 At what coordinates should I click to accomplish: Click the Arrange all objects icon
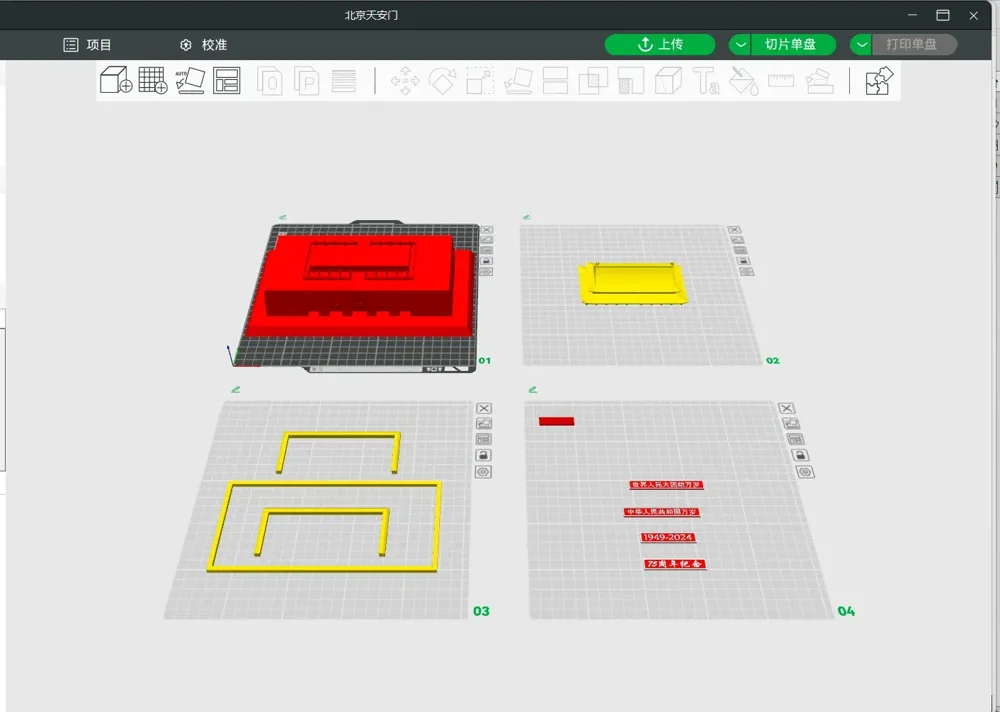227,80
